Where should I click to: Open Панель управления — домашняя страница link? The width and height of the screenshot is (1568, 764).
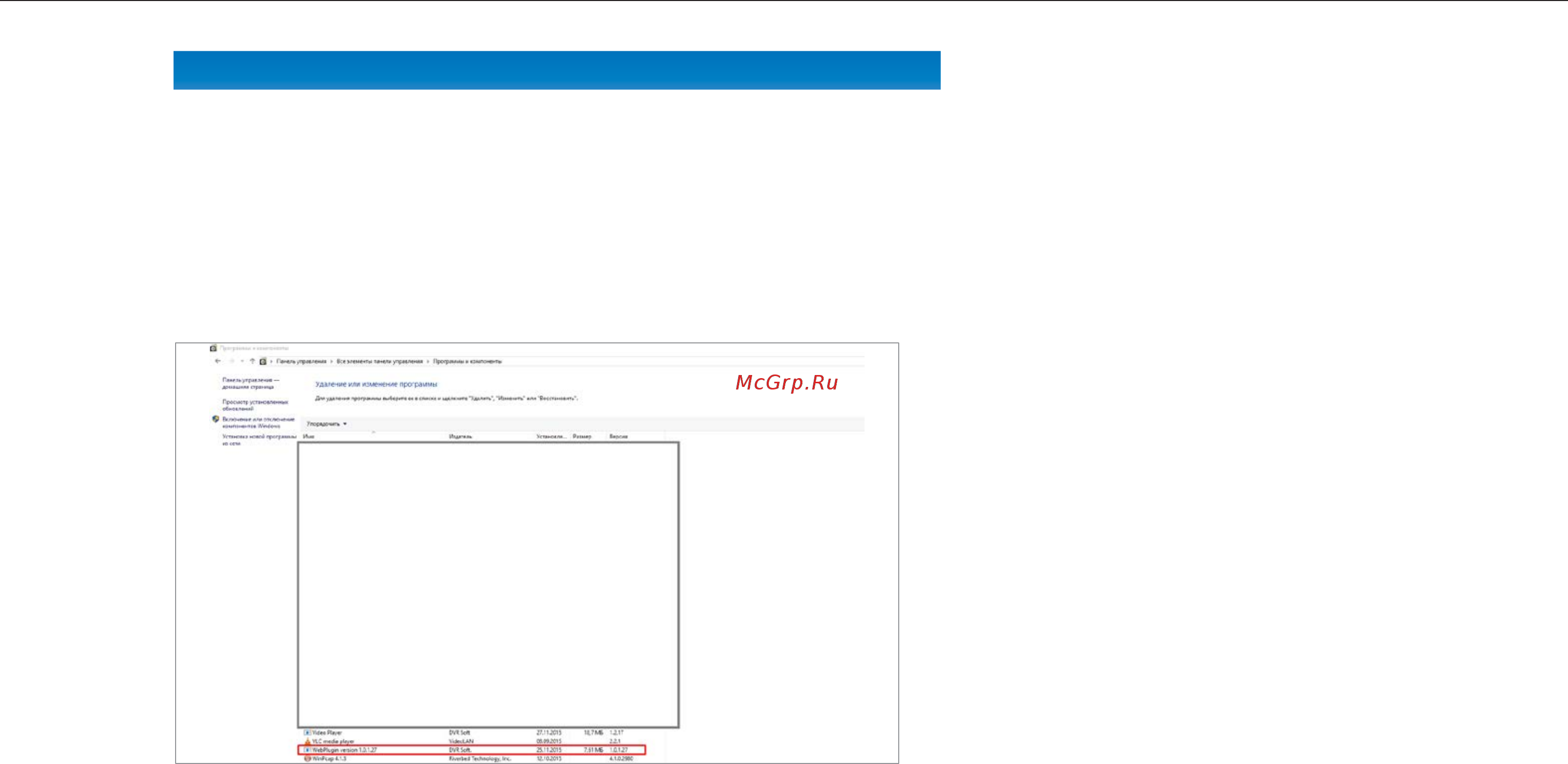(x=251, y=383)
